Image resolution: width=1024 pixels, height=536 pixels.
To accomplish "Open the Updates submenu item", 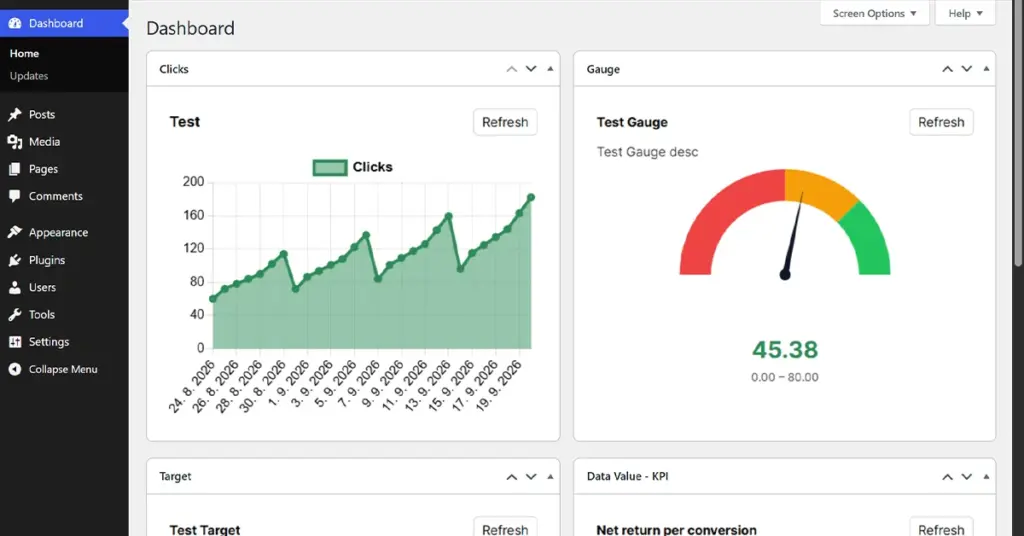I will pyautogui.click(x=29, y=76).
